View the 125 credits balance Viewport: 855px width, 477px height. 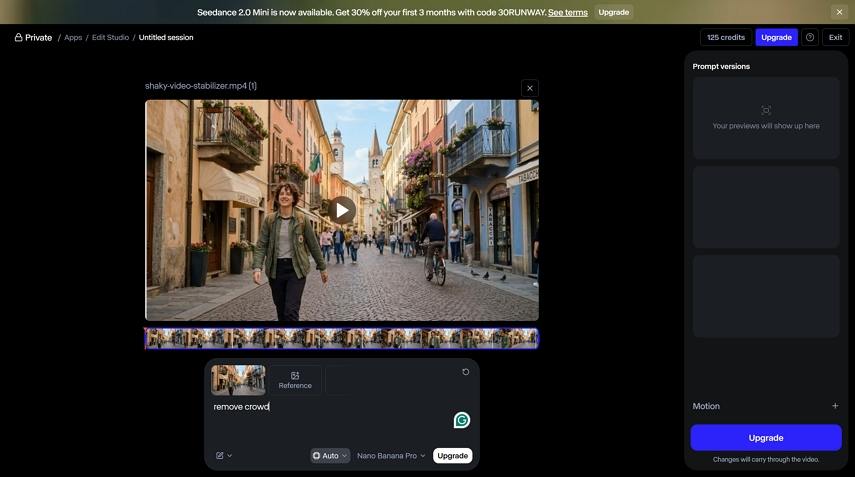pos(726,37)
